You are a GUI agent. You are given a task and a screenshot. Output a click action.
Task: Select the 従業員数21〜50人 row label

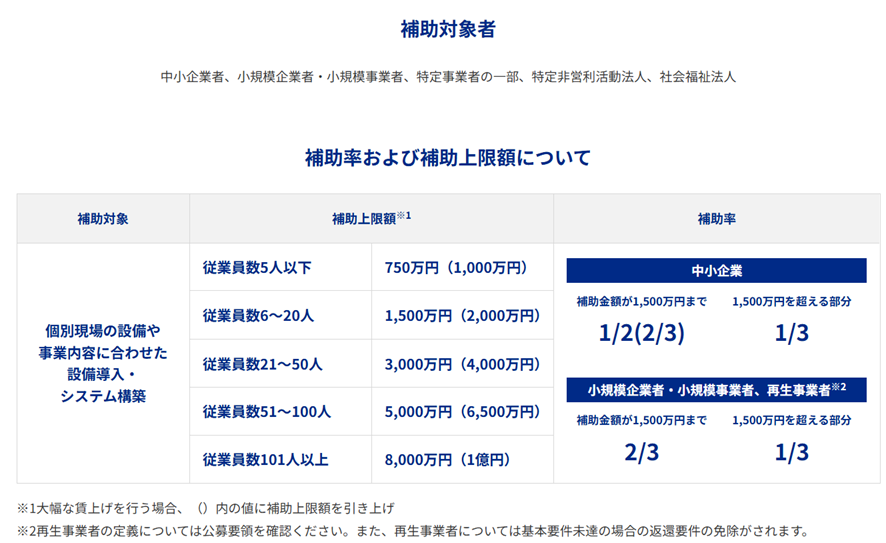(x=262, y=364)
